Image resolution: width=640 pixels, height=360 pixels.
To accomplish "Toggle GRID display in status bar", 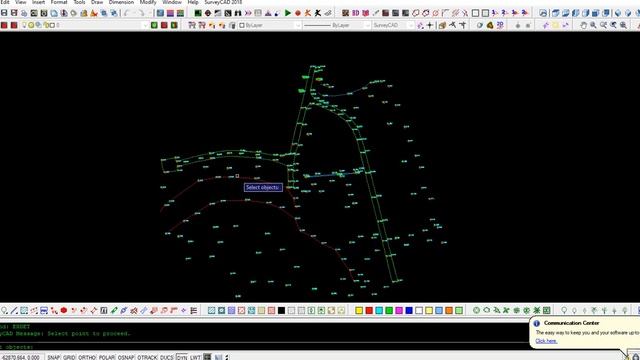I will click(69, 357).
